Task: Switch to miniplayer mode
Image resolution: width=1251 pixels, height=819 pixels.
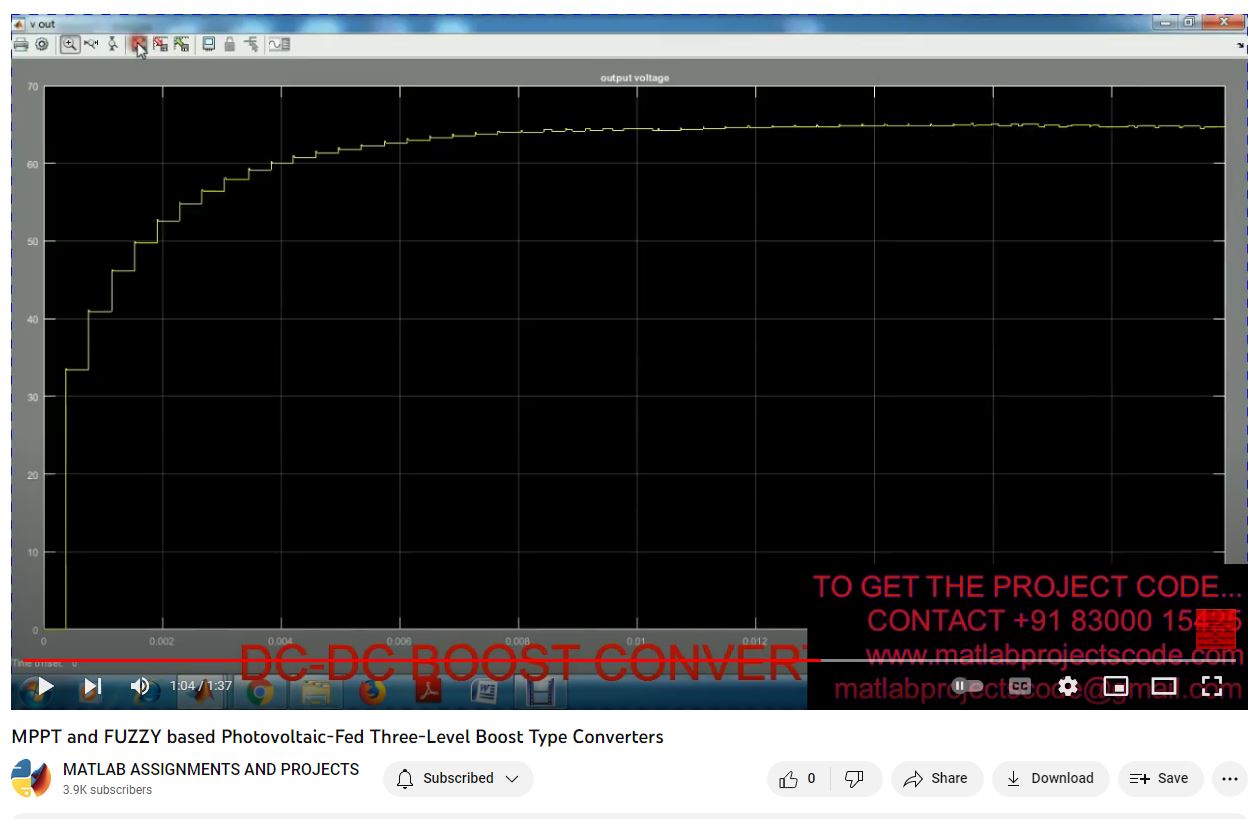Action: [x=1115, y=686]
